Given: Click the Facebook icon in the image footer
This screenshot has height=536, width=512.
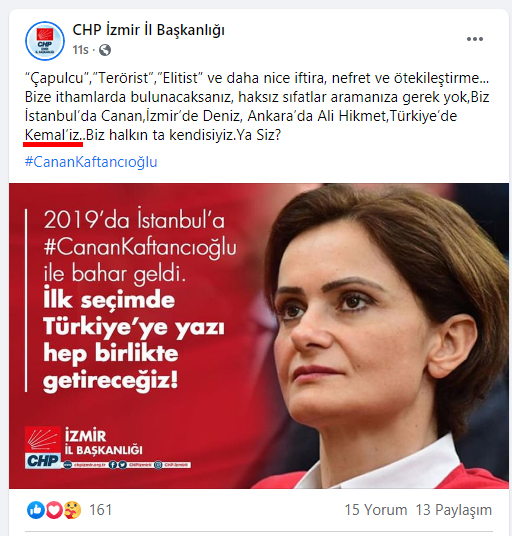Looking at the screenshot, I should tap(113, 465).
